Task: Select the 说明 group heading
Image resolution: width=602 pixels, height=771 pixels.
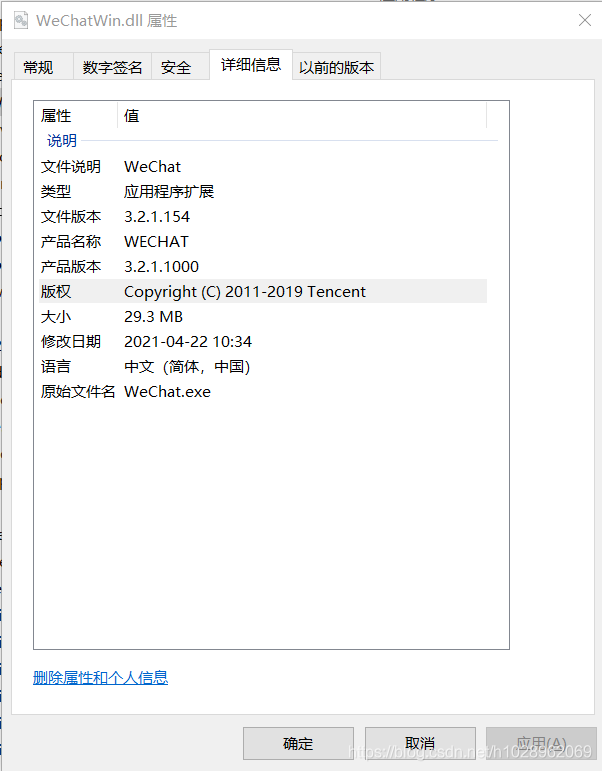Action: point(62,141)
